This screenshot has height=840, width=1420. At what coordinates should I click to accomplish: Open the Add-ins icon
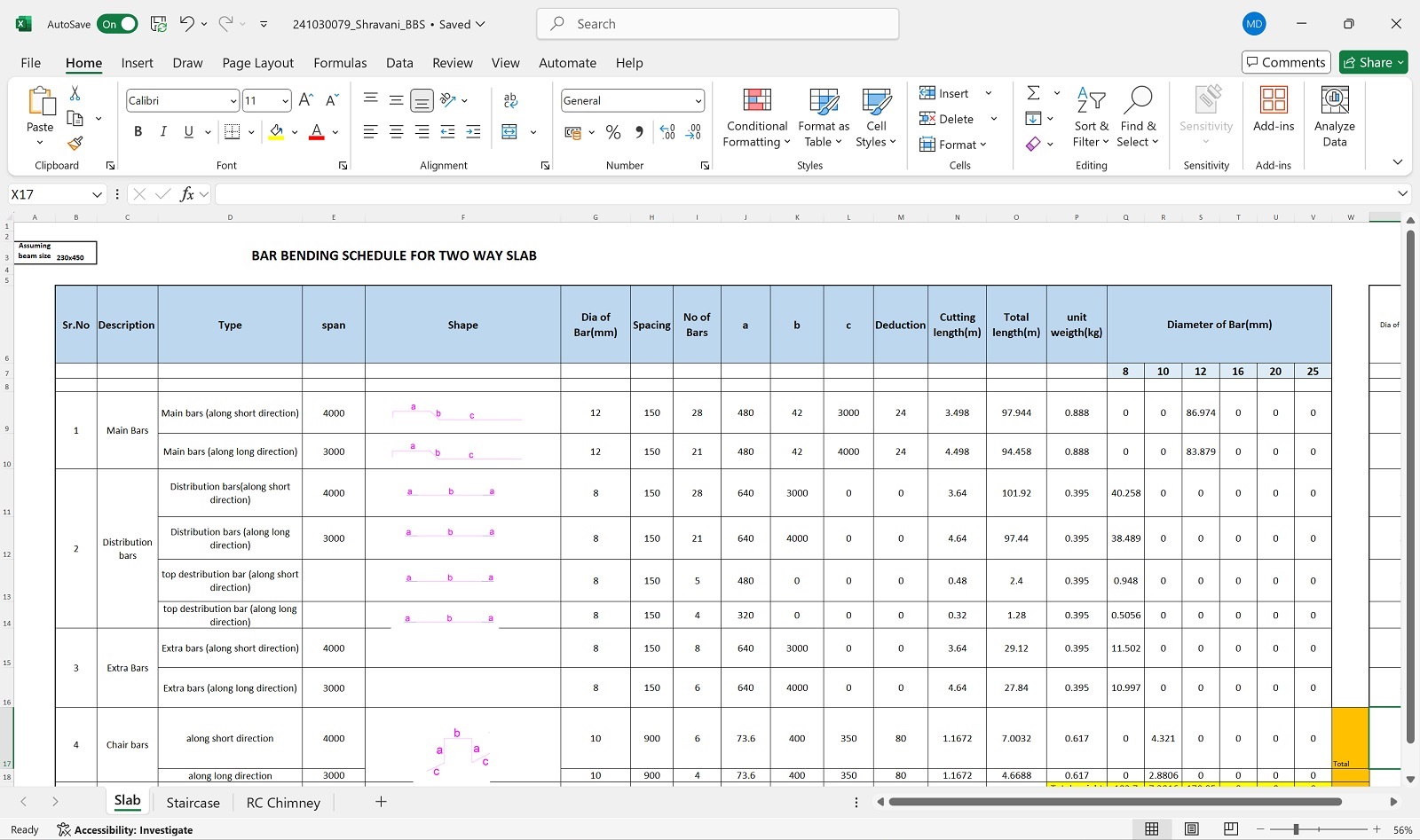point(1274,99)
